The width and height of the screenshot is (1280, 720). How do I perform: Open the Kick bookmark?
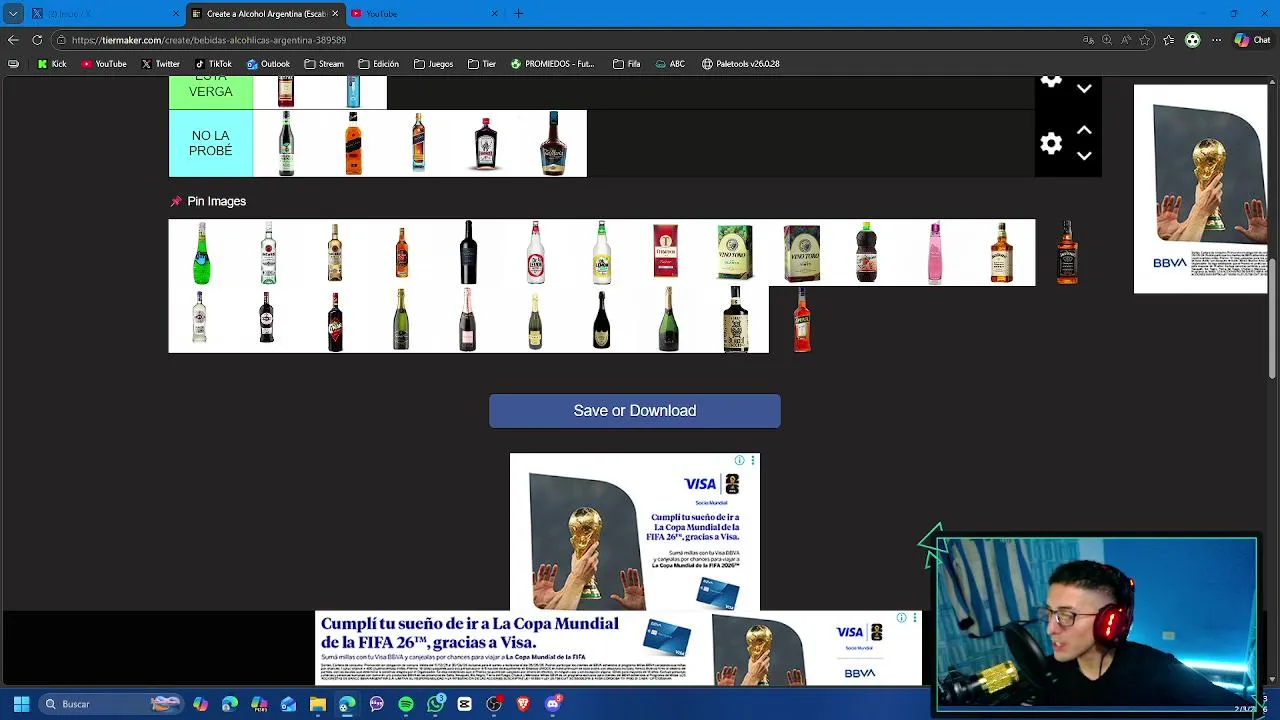point(52,64)
